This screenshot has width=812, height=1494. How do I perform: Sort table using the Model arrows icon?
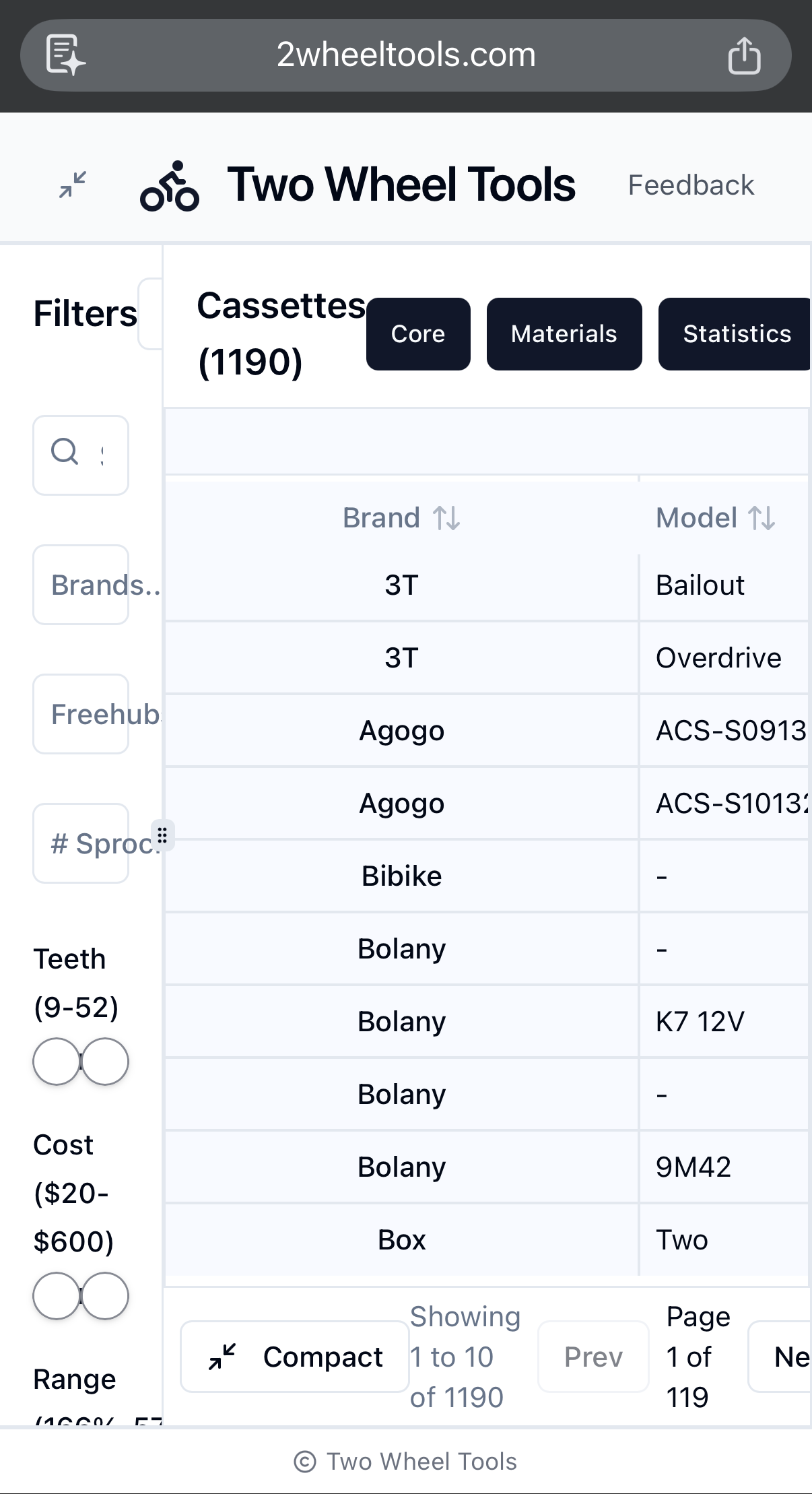762,519
